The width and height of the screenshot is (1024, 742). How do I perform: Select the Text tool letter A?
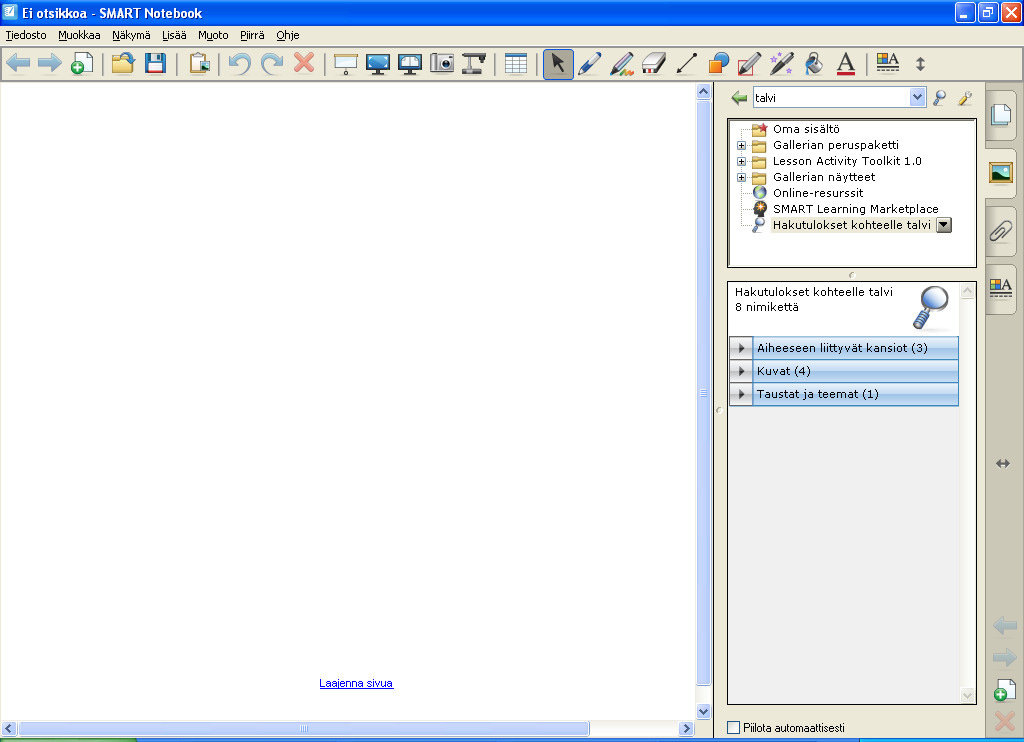pyautogui.click(x=846, y=63)
